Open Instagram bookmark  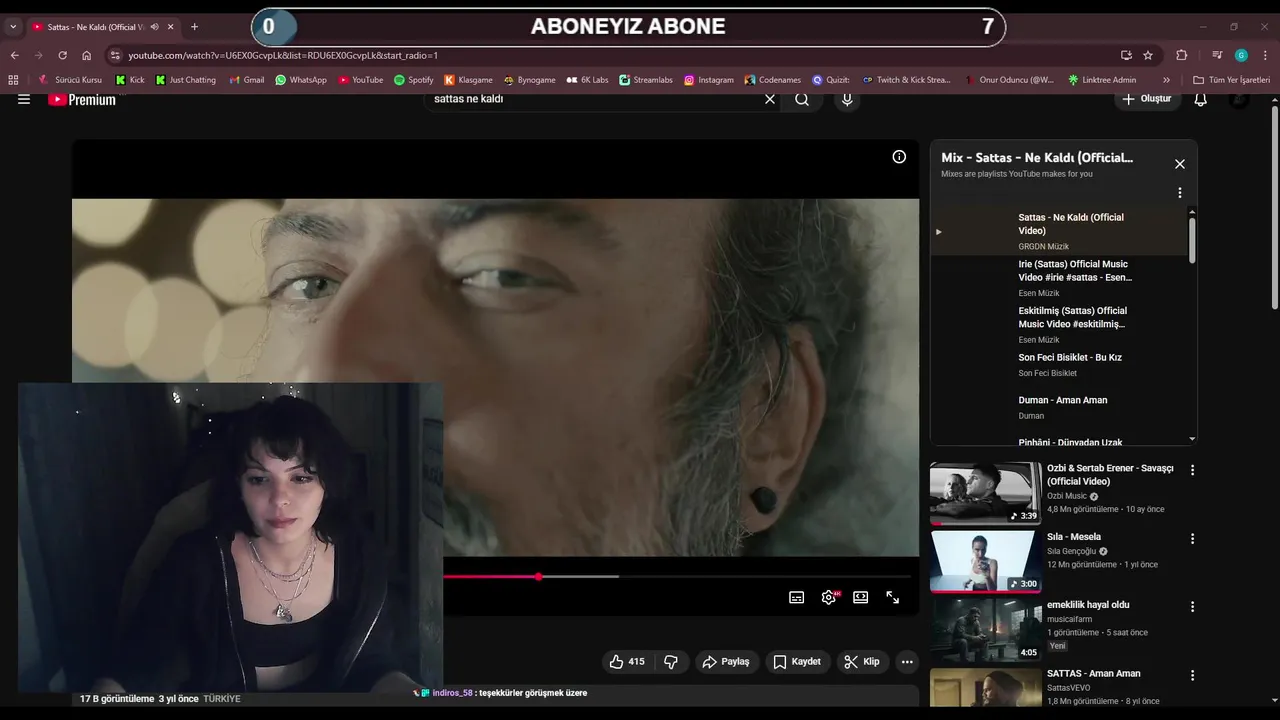pos(709,80)
